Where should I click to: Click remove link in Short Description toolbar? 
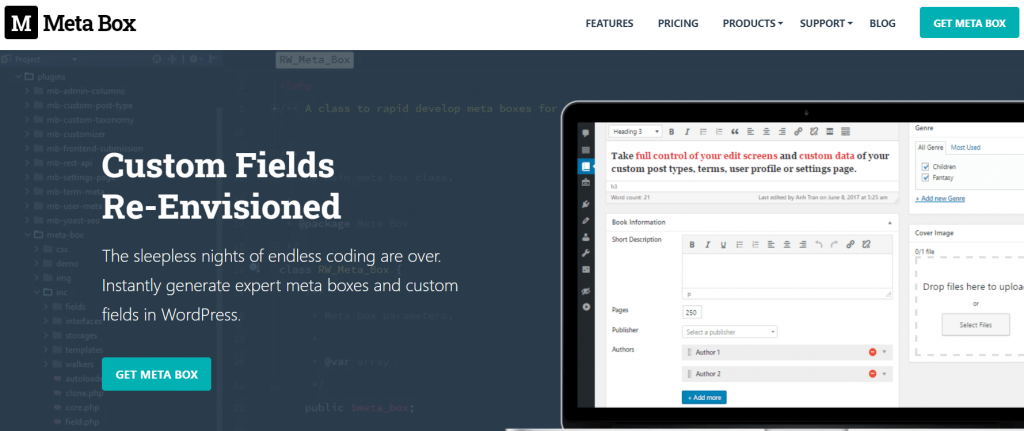866,245
